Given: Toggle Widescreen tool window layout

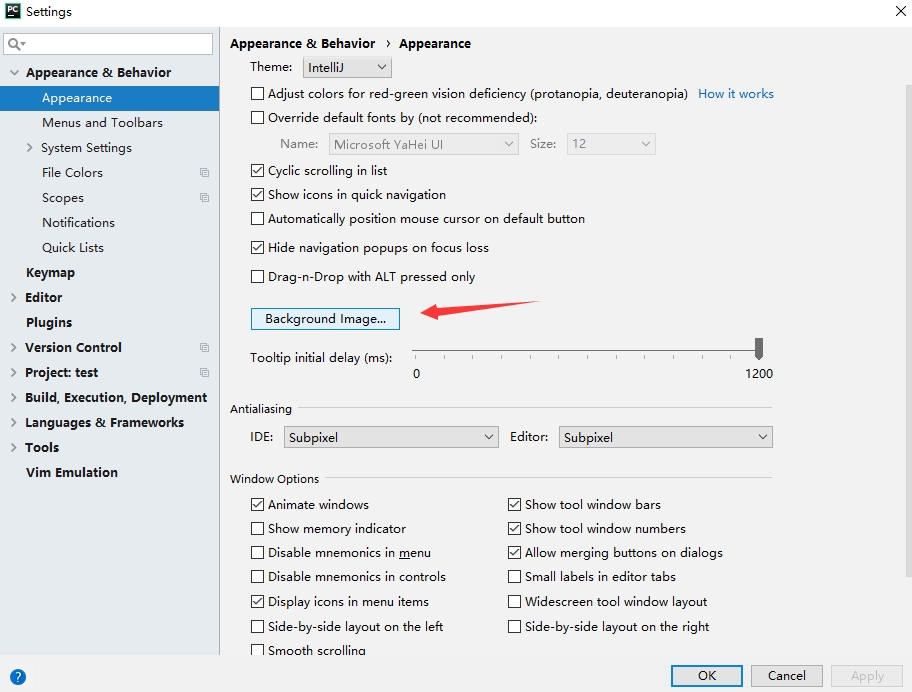Looking at the screenshot, I should coord(515,602).
